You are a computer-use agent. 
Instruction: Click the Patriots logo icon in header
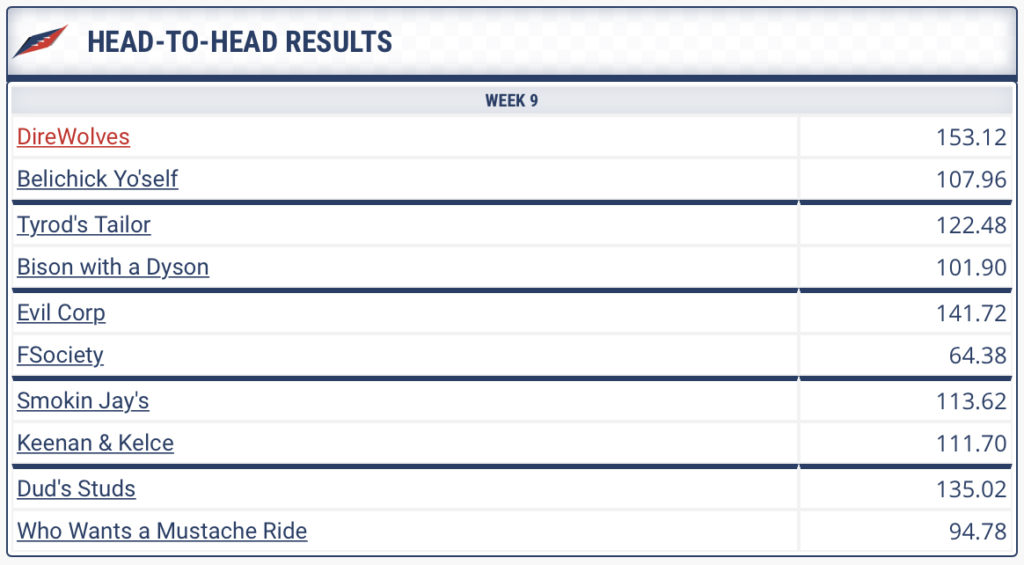coord(40,41)
